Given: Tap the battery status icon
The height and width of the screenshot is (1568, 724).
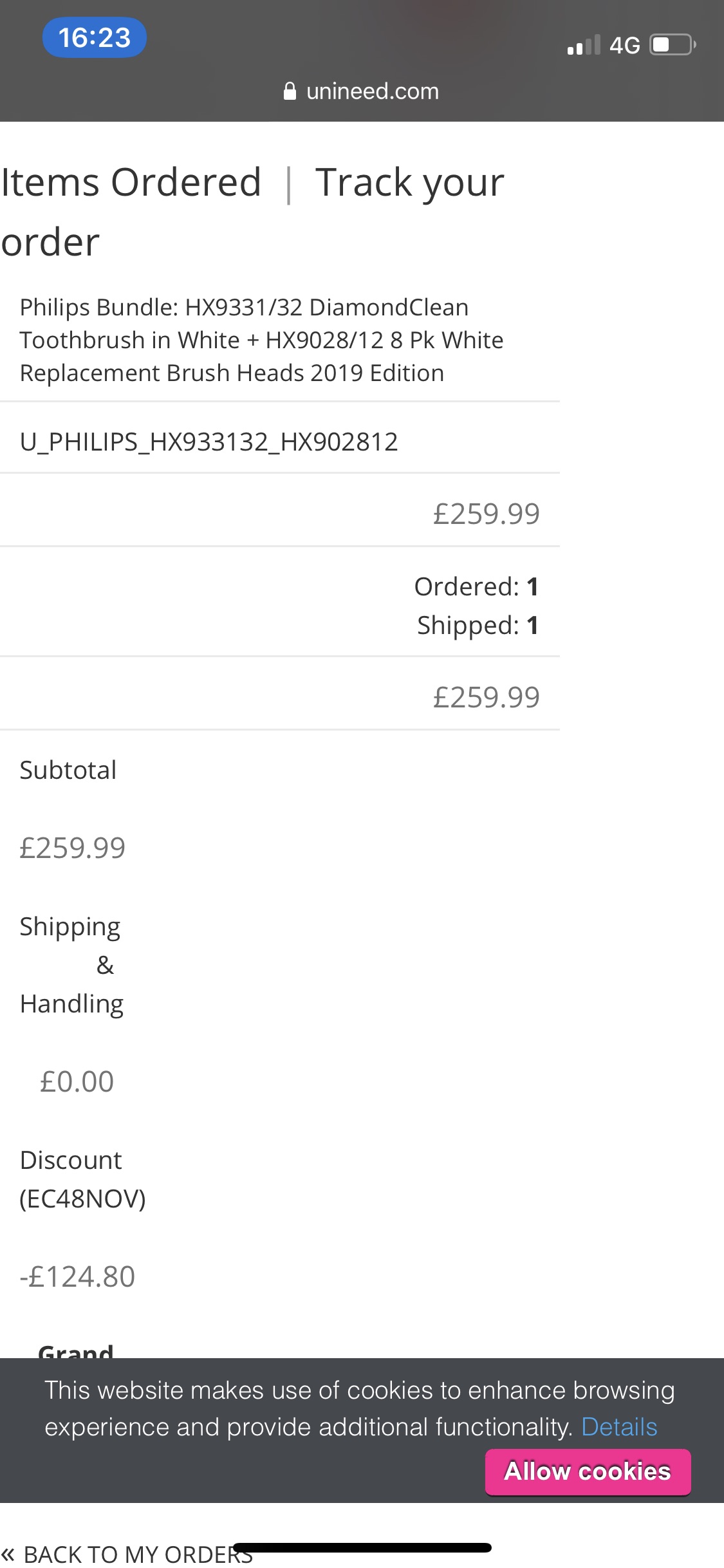Looking at the screenshot, I should 673,45.
